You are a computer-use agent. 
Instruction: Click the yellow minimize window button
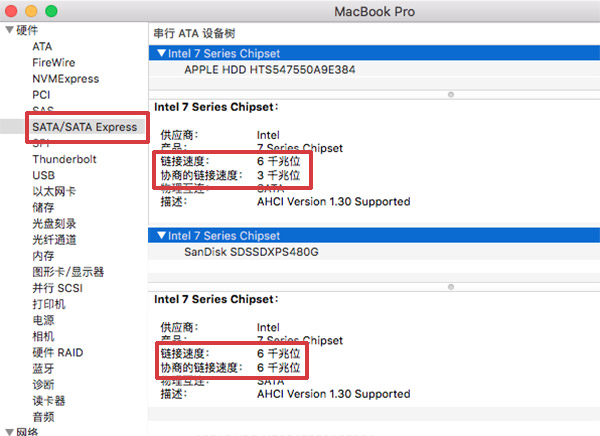[x=32, y=10]
